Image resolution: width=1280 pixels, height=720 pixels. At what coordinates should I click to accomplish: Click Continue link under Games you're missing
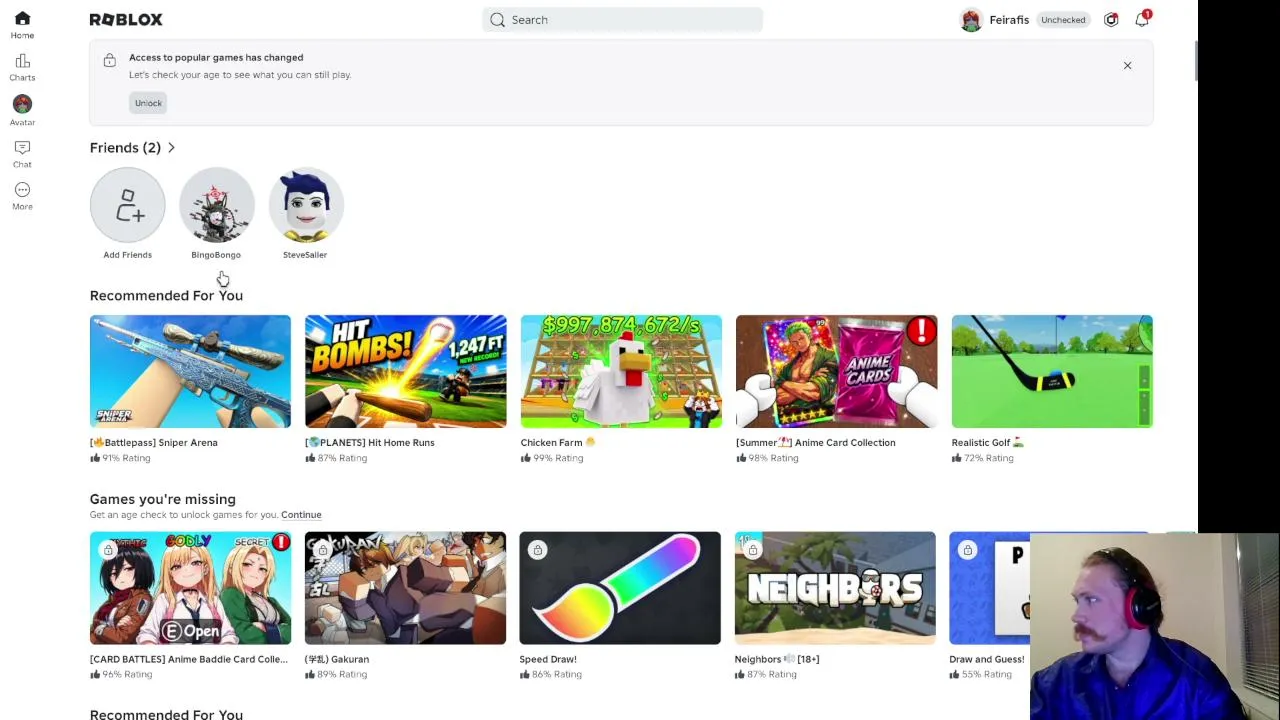[x=301, y=515]
